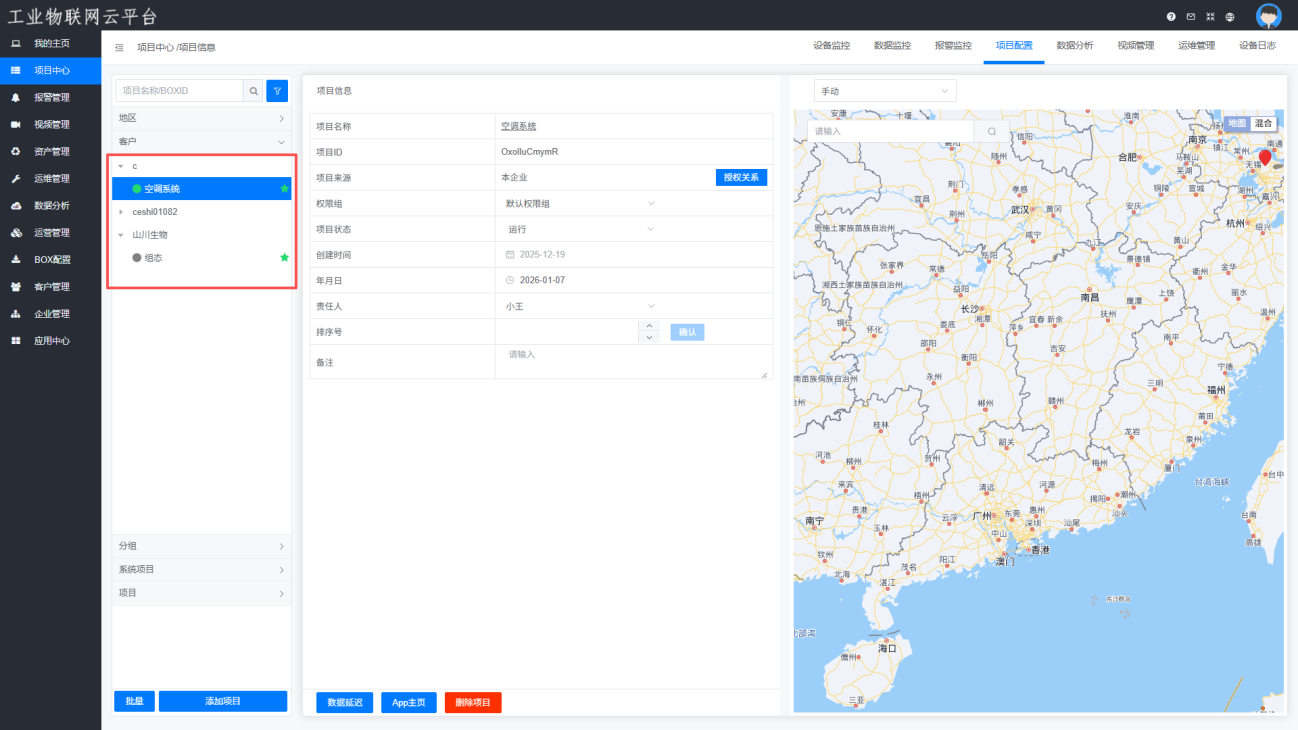Toggle favorite star on 组态 project
Image resolution: width=1298 pixels, height=730 pixels.
[284, 258]
